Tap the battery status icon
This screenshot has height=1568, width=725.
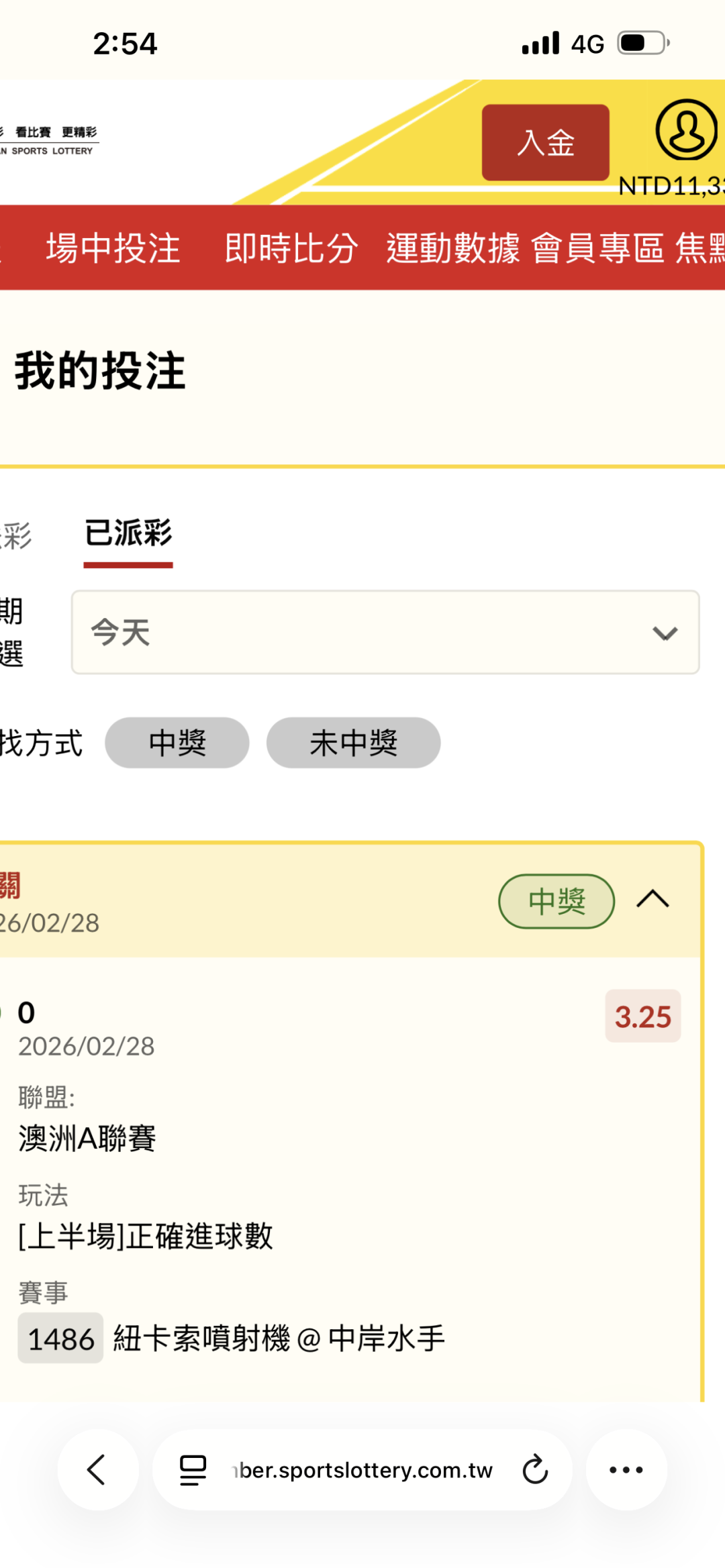tap(643, 44)
